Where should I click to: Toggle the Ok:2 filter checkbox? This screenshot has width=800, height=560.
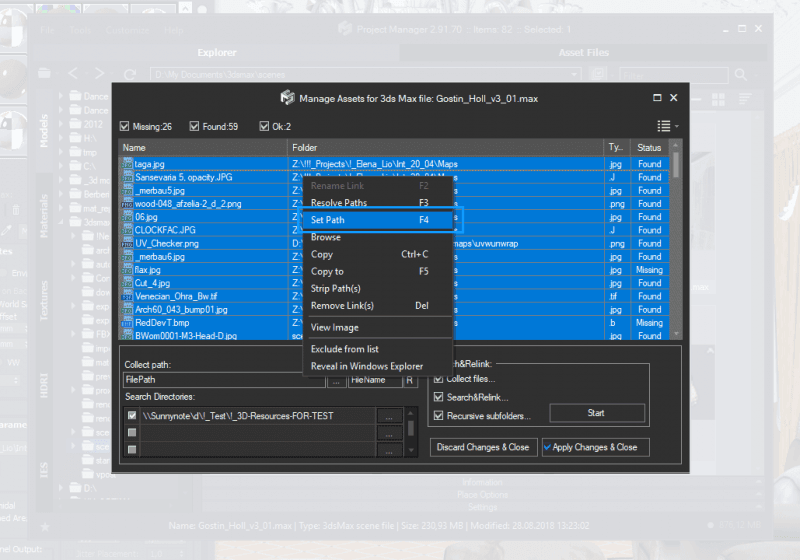264,126
